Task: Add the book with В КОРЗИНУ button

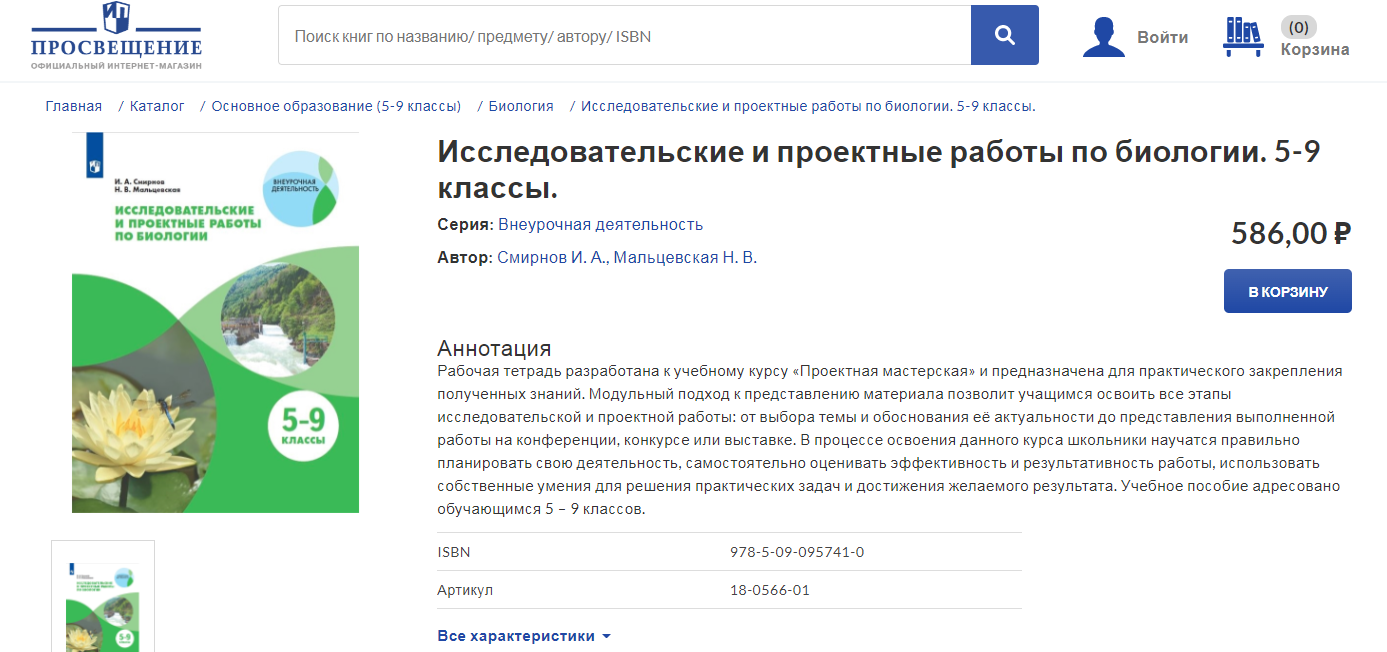Action: 1287,291
